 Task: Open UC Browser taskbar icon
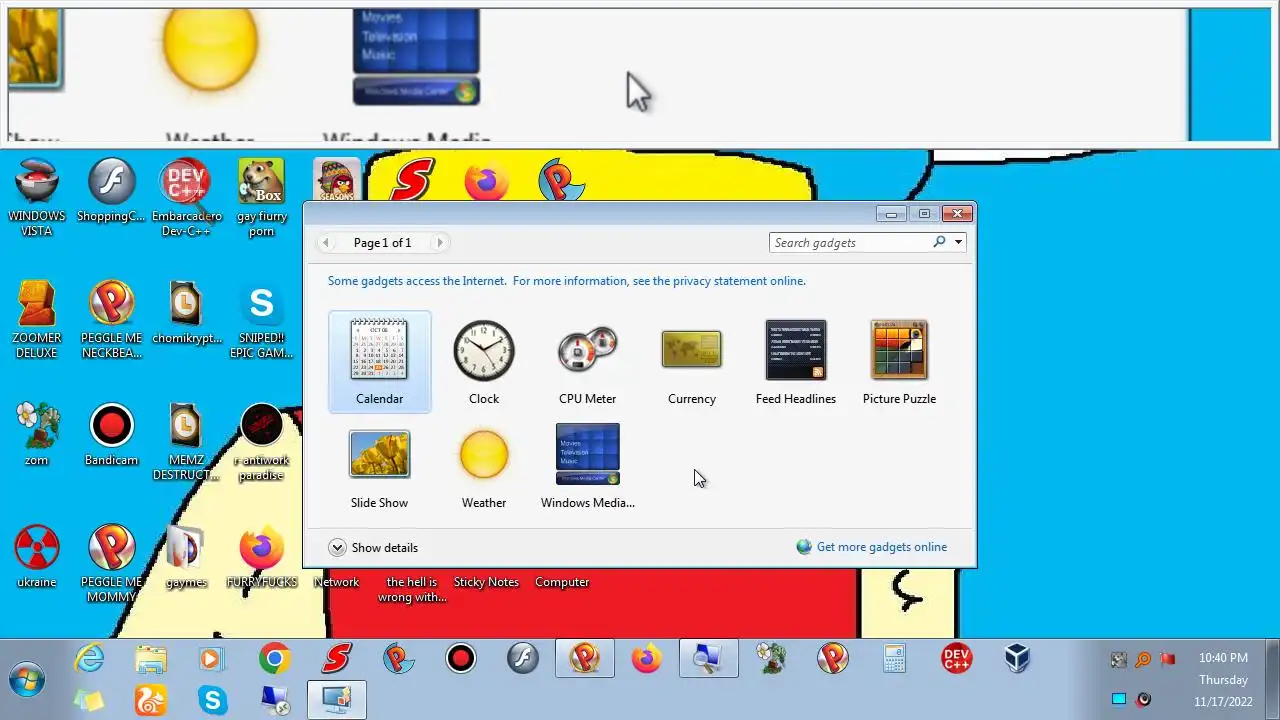[x=151, y=700]
